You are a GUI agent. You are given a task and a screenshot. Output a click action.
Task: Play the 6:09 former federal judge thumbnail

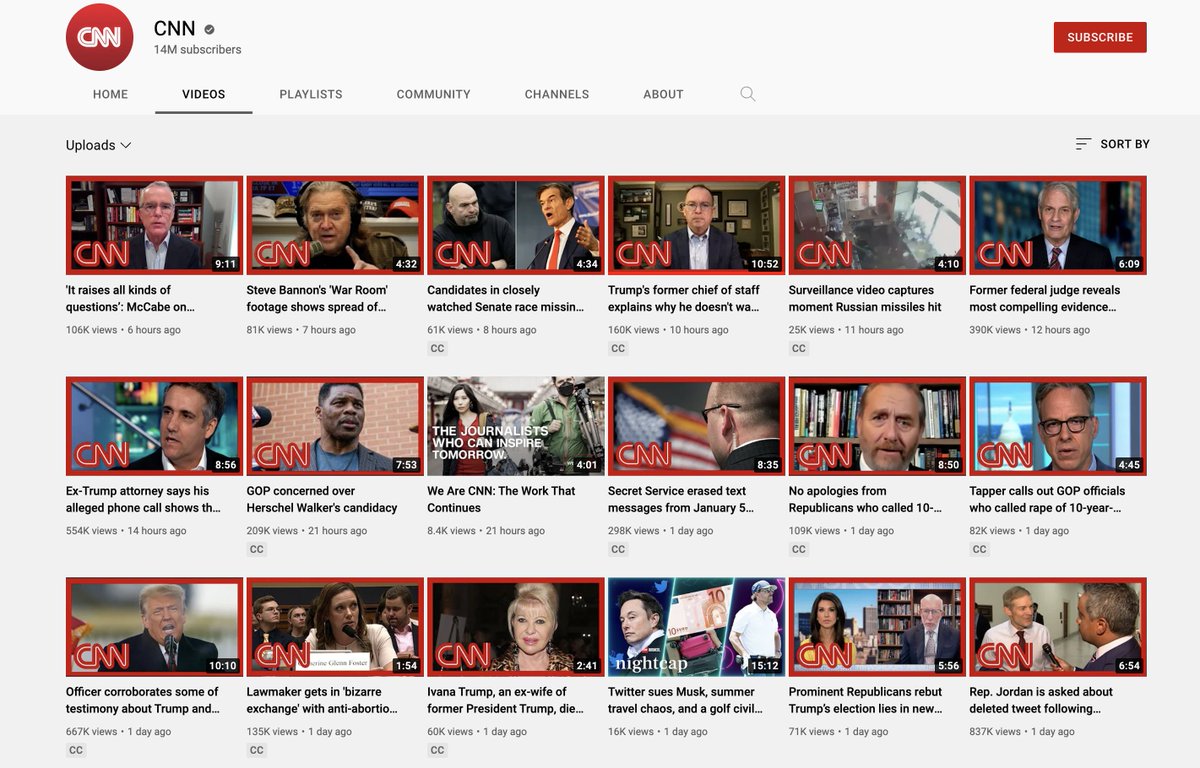[1058, 225]
